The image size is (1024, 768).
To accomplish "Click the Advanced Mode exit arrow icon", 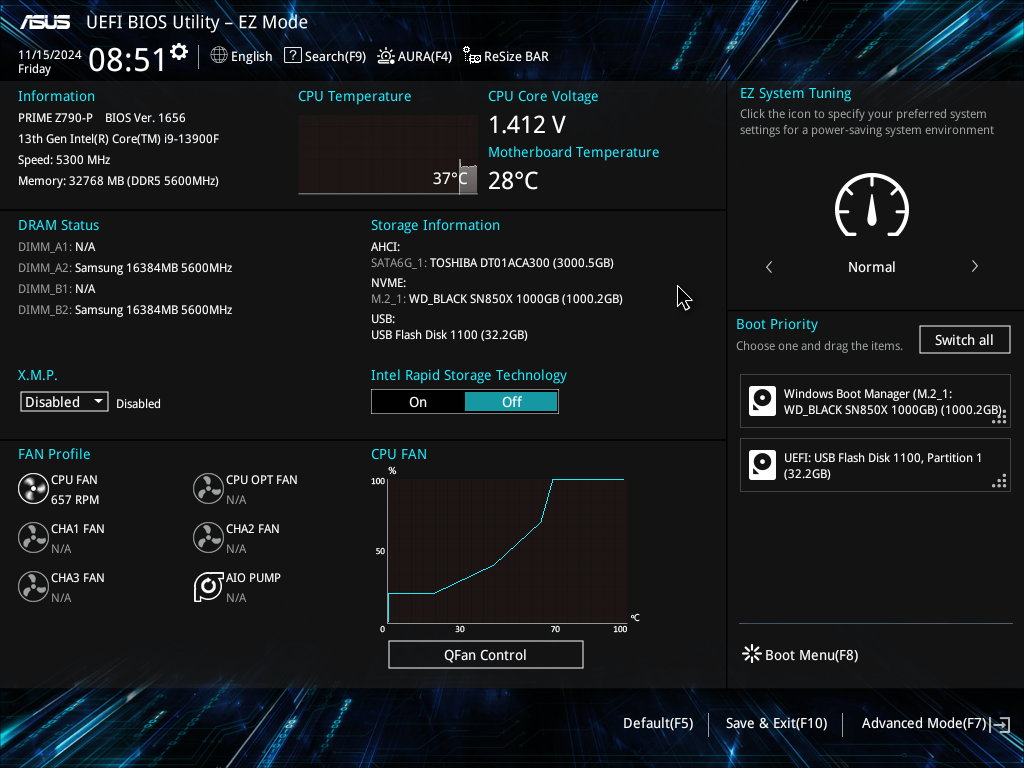I will [x=1000, y=724].
